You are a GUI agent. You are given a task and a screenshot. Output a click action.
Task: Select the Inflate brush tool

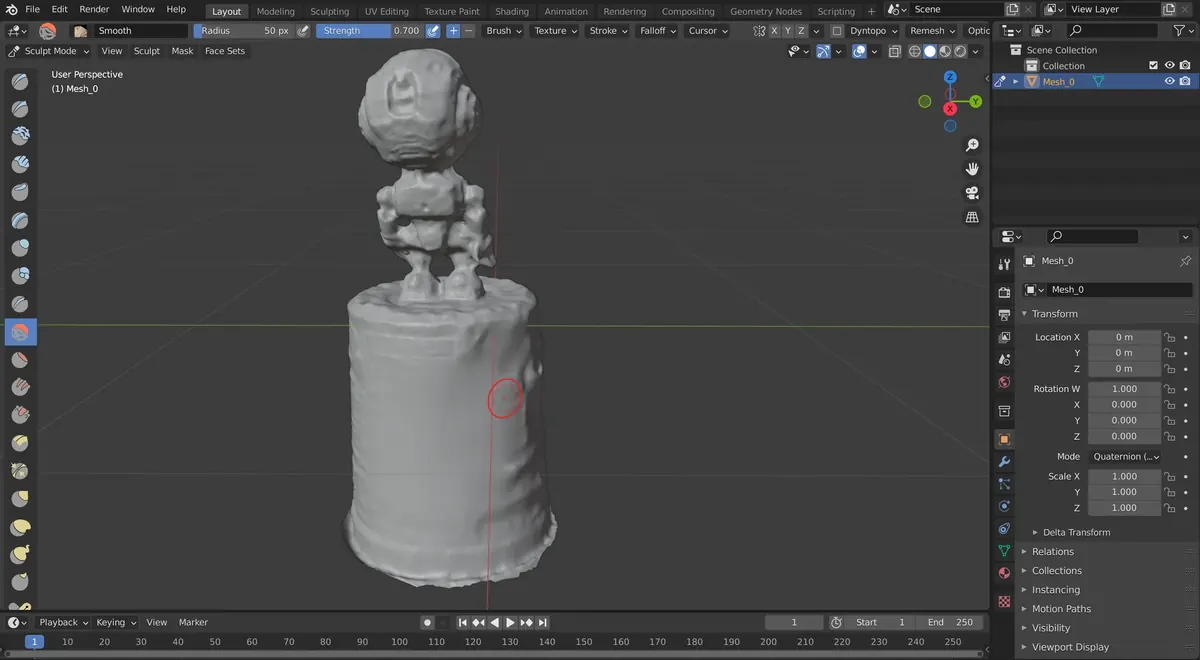point(20,248)
